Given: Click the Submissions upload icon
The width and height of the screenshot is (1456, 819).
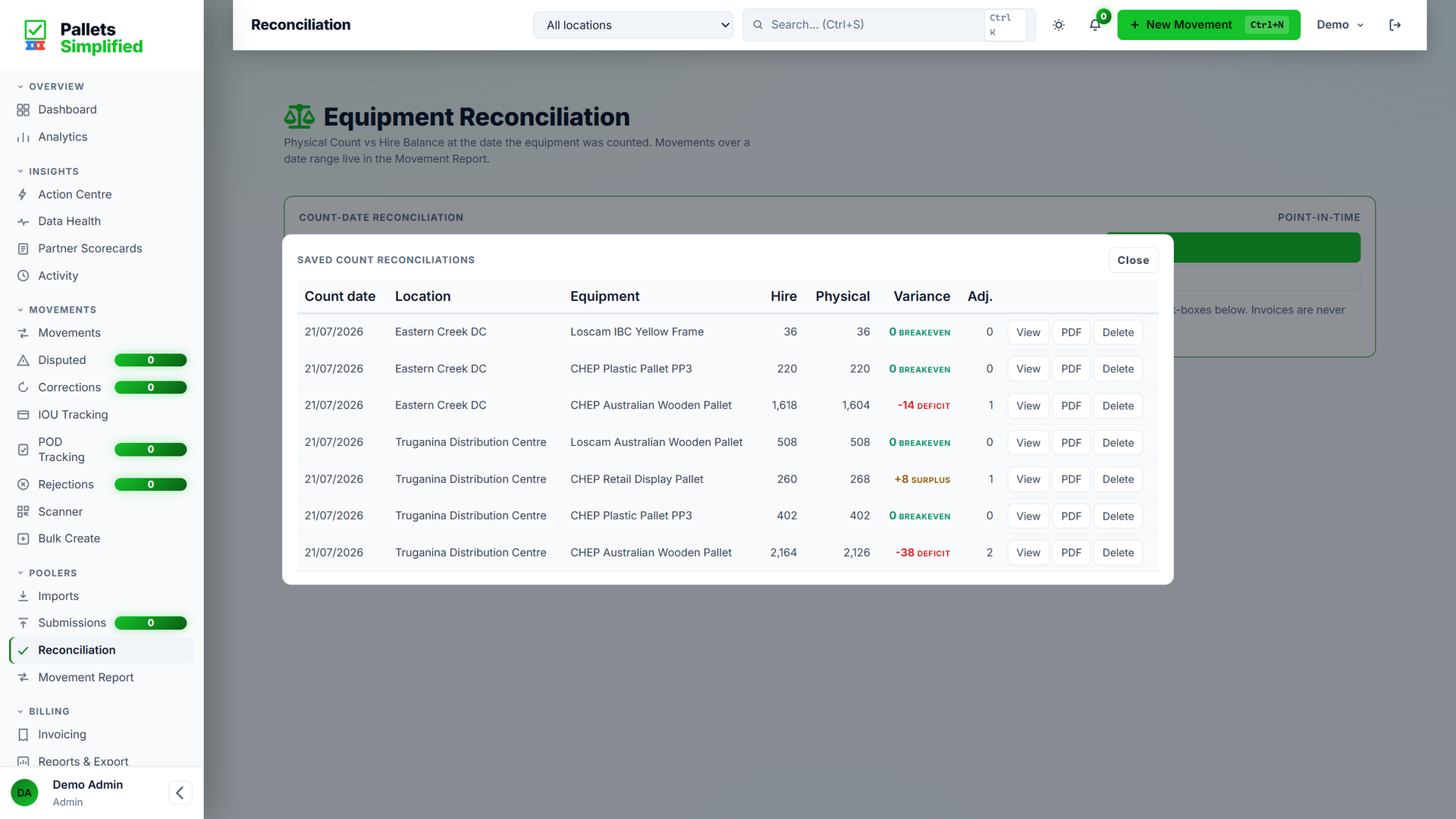Looking at the screenshot, I should pyautogui.click(x=23, y=623).
